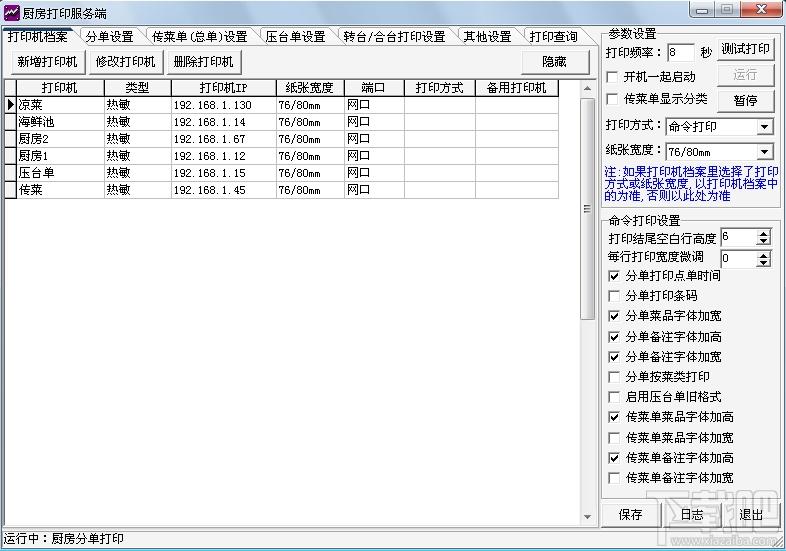Switch to 转台/合台打印设置 tab

[394, 37]
